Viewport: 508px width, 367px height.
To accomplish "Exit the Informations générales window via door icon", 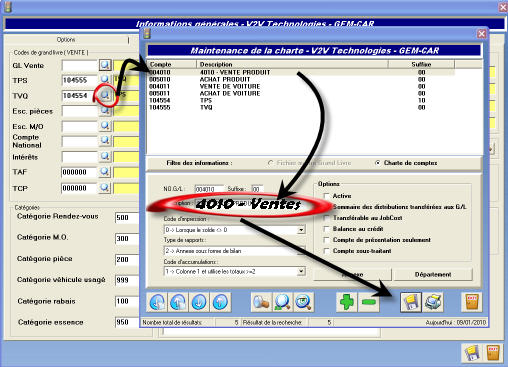I will point(493,353).
